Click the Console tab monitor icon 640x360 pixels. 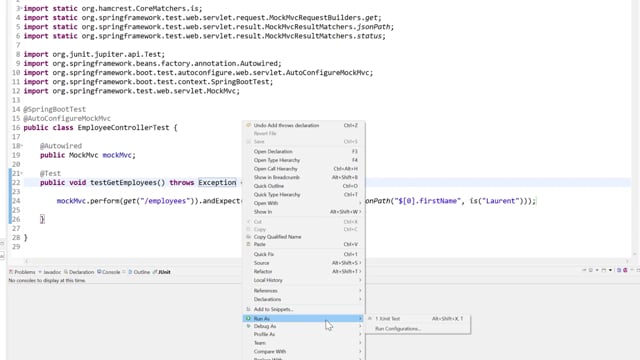(99, 272)
